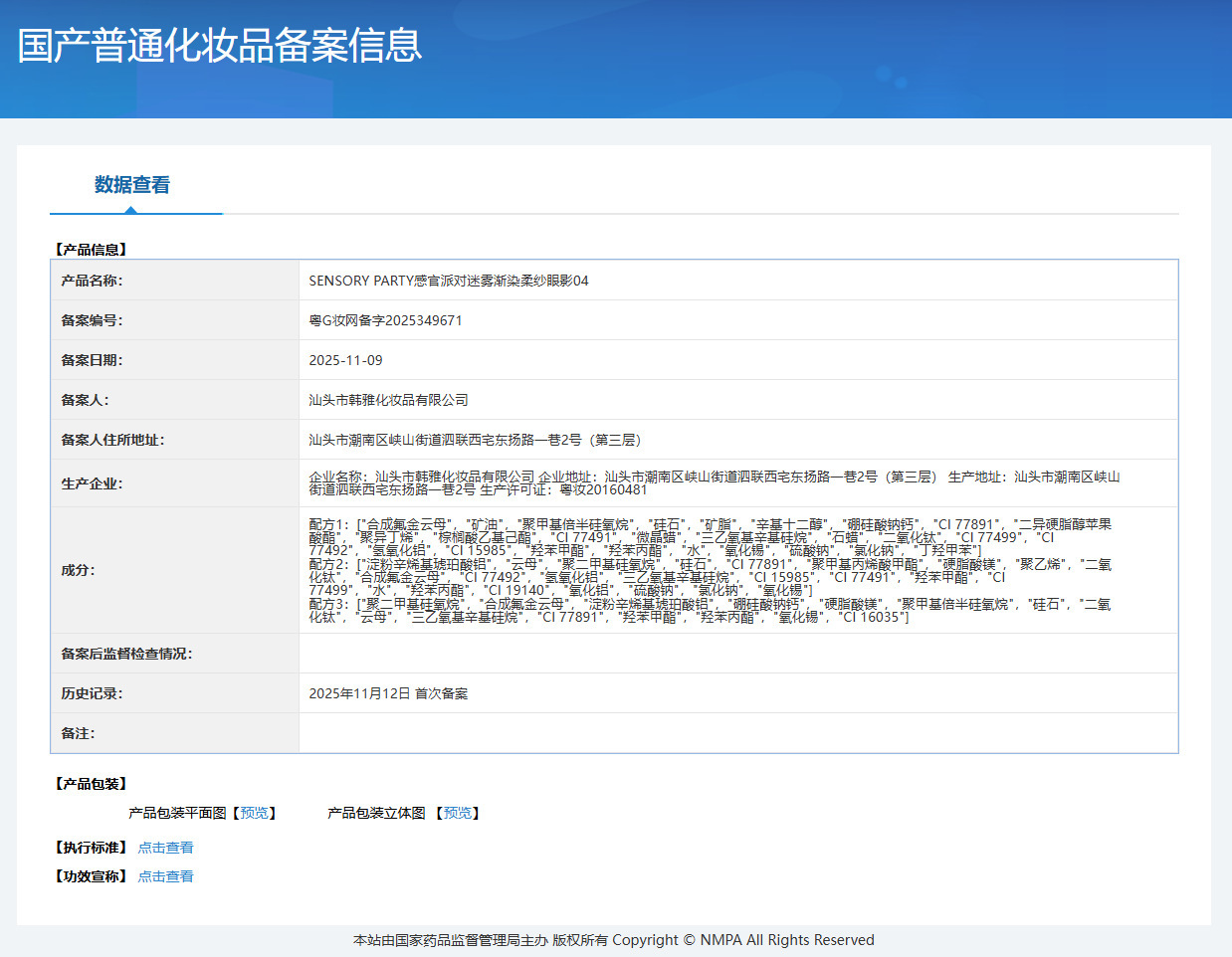Click the 【执行标准】 label
The image size is (1232, 957).
92,848
